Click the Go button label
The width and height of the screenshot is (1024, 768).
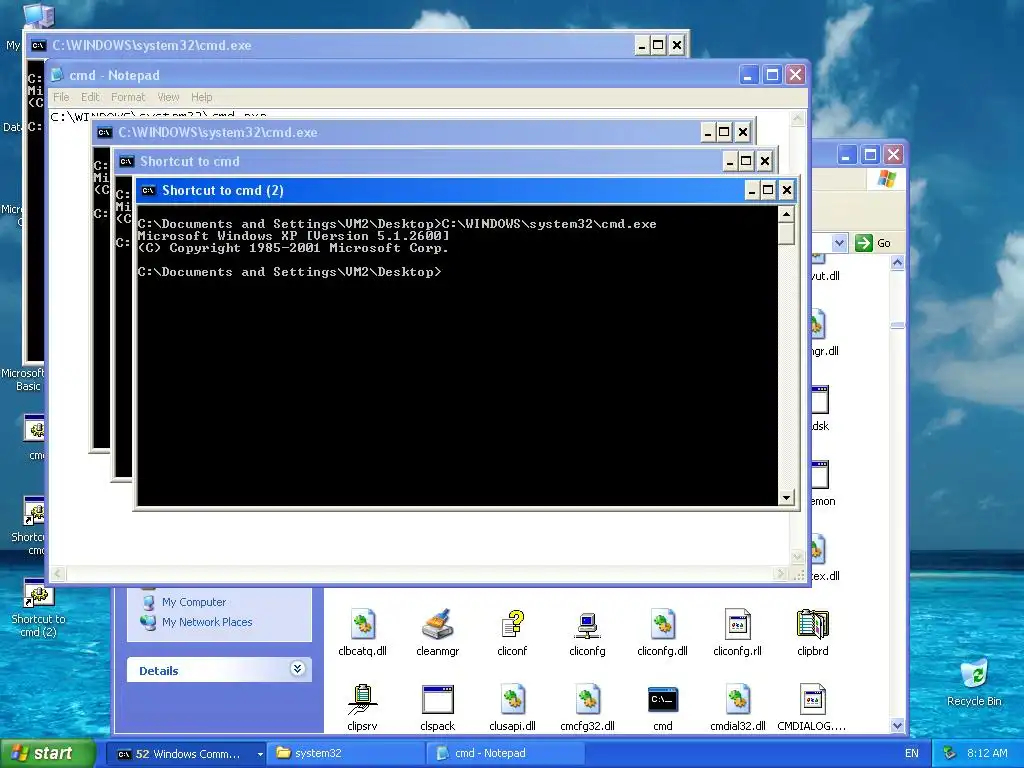(x=884, y=243)
